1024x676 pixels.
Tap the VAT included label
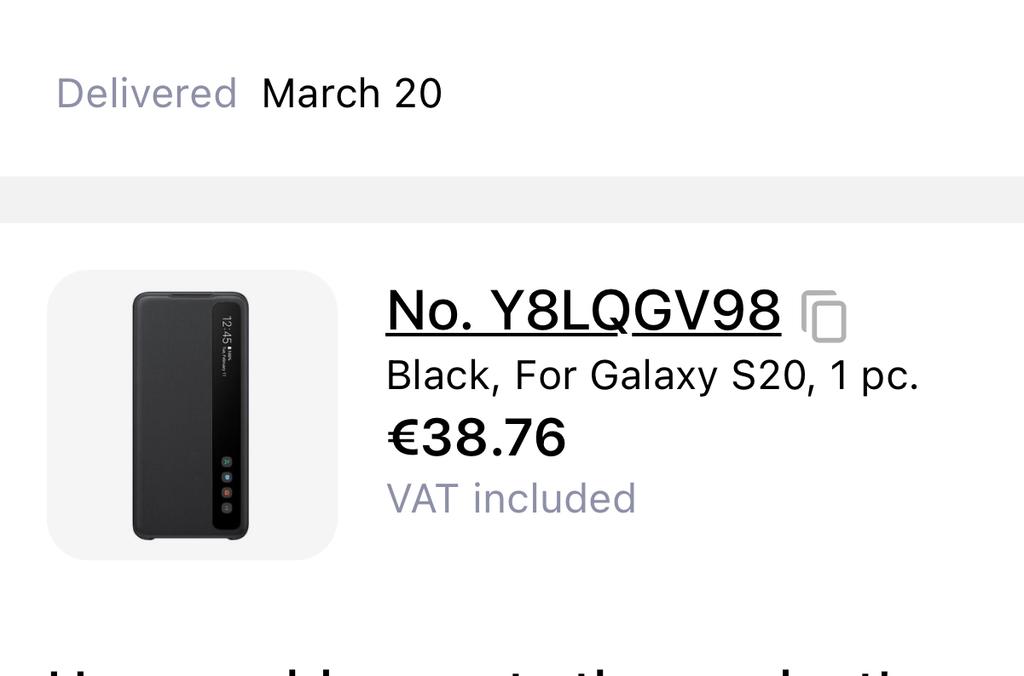511,498
